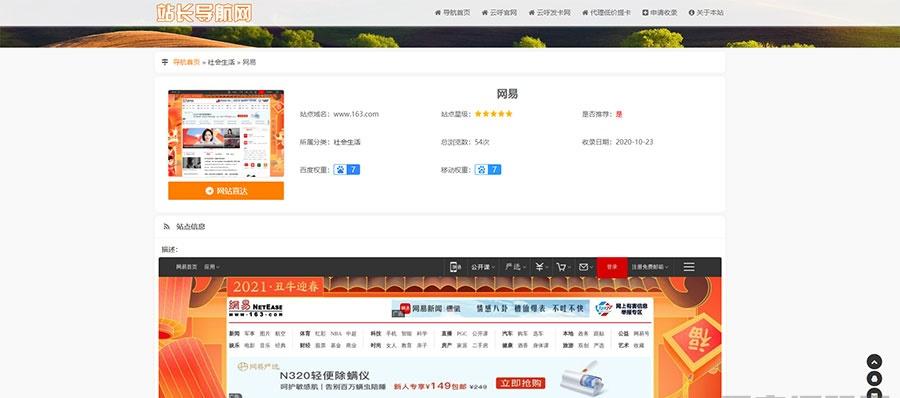Viewport: 900px width, 398px height.
Task: Open the hamburger menu in NetEase bar
Action: [689, 267]
